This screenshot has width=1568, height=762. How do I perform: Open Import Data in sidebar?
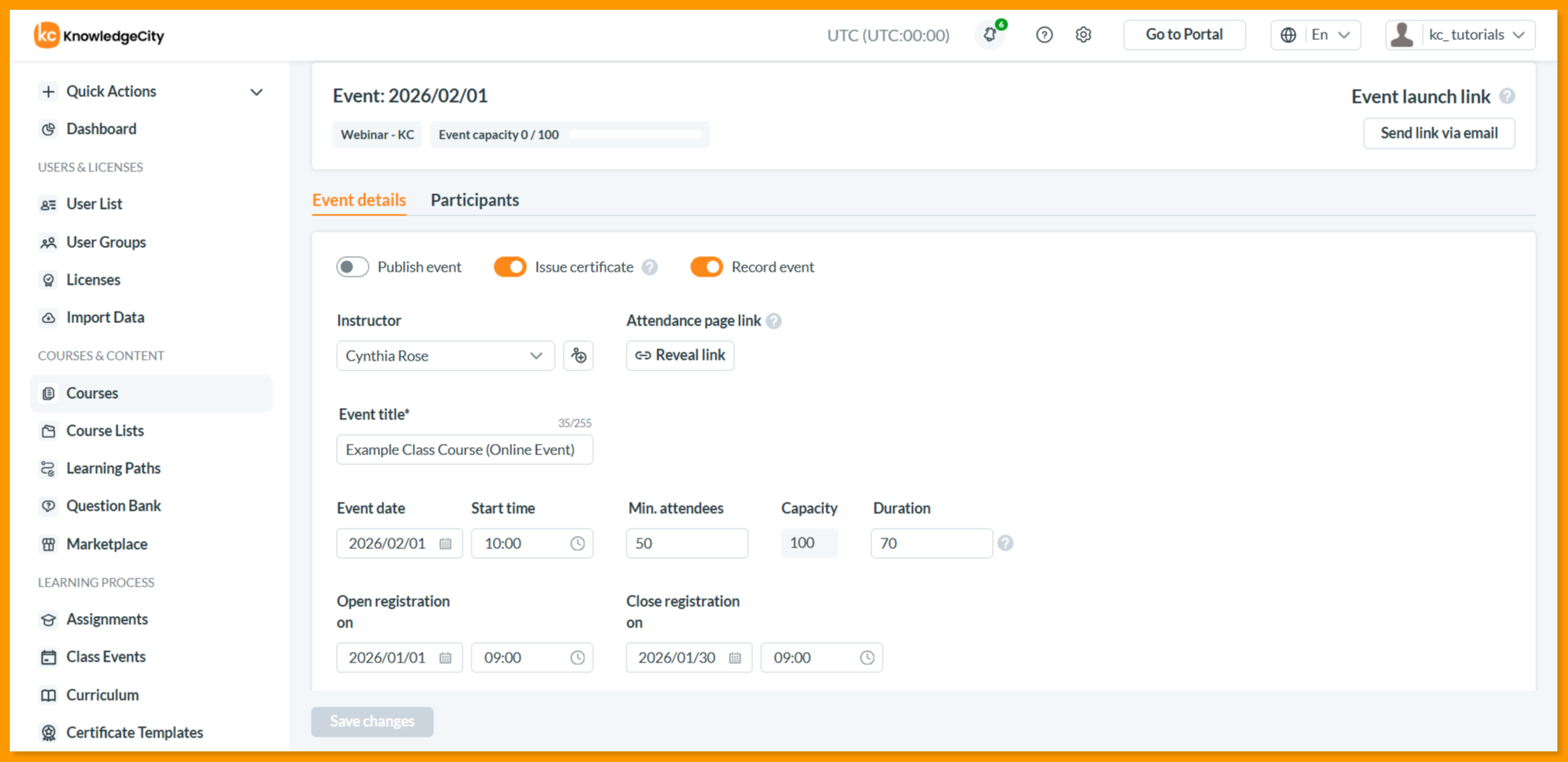151,317
